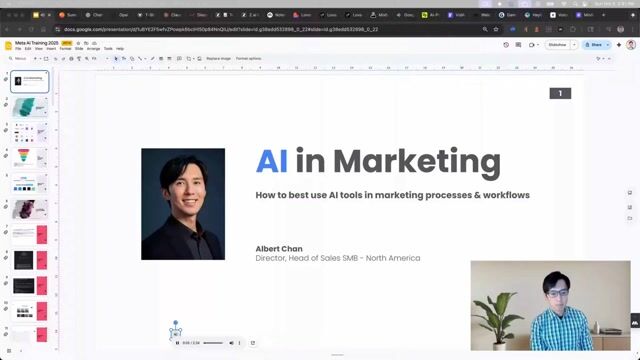The height and width of the screenshot is (360, 640).
Task: Click the browser back arrow
Action: [7, 29]
